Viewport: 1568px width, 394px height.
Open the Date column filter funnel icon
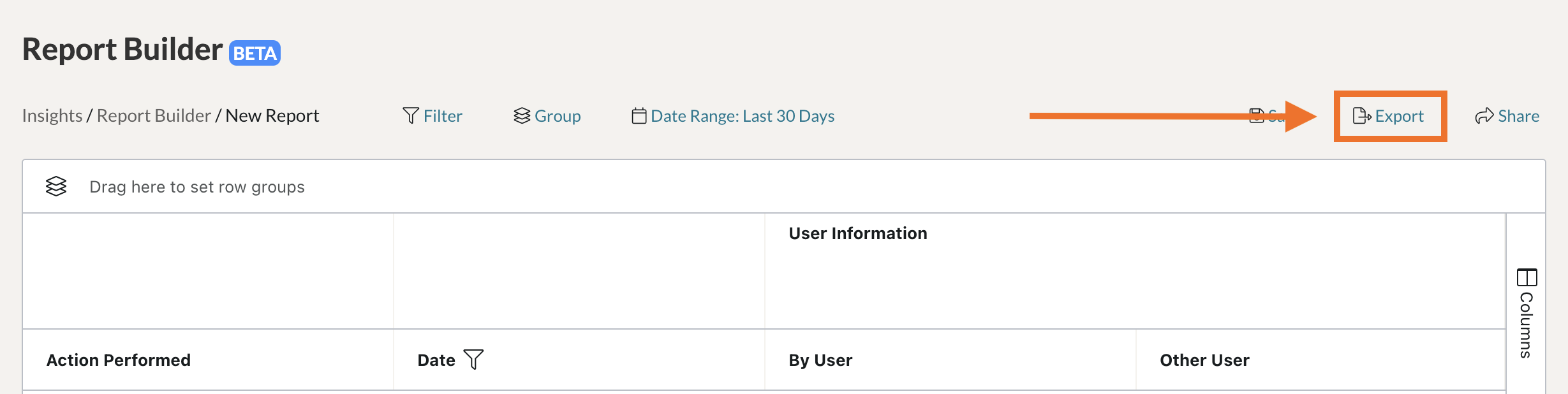473,360
